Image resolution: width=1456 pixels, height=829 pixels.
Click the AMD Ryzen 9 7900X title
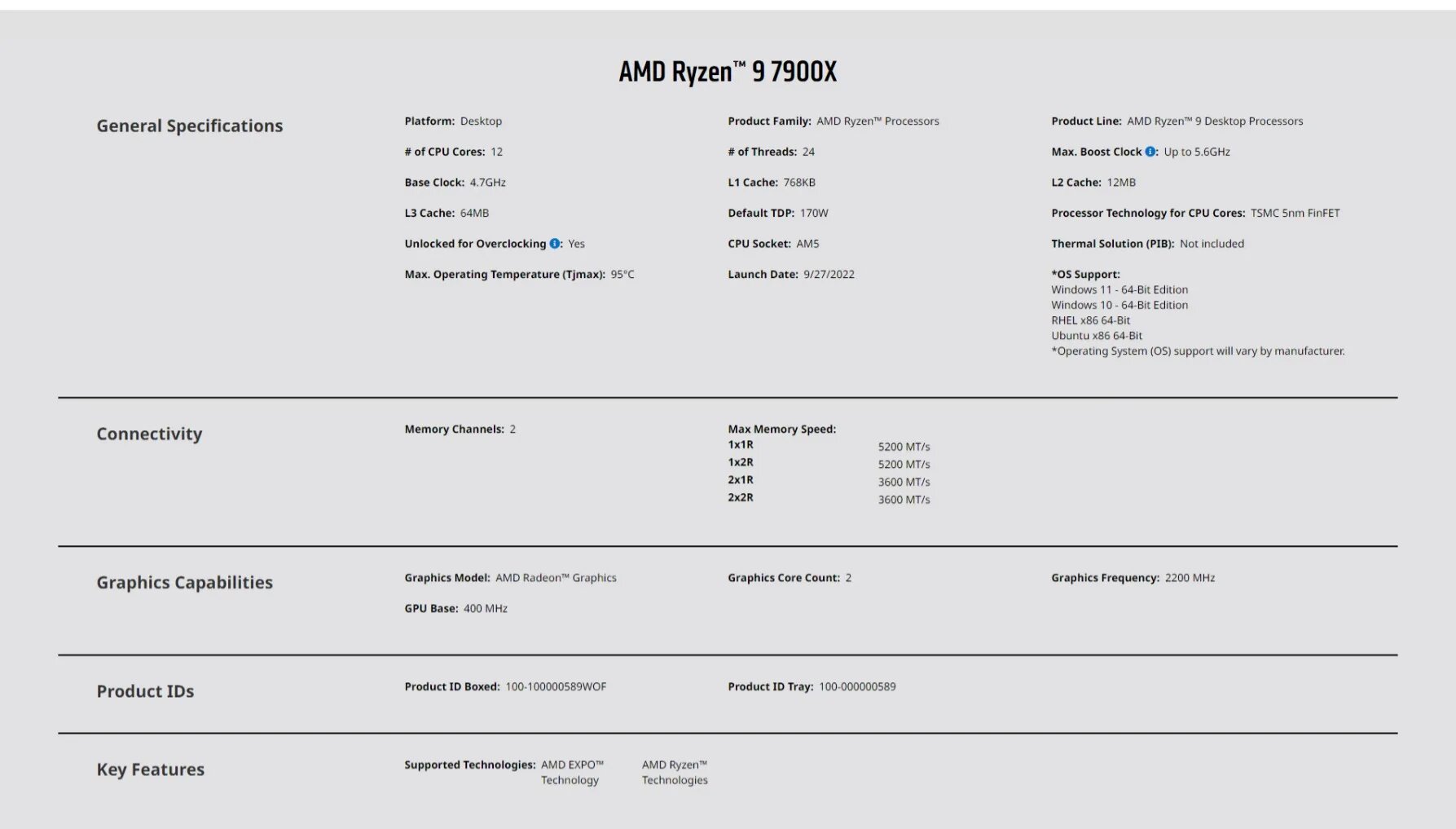[728, 72]
